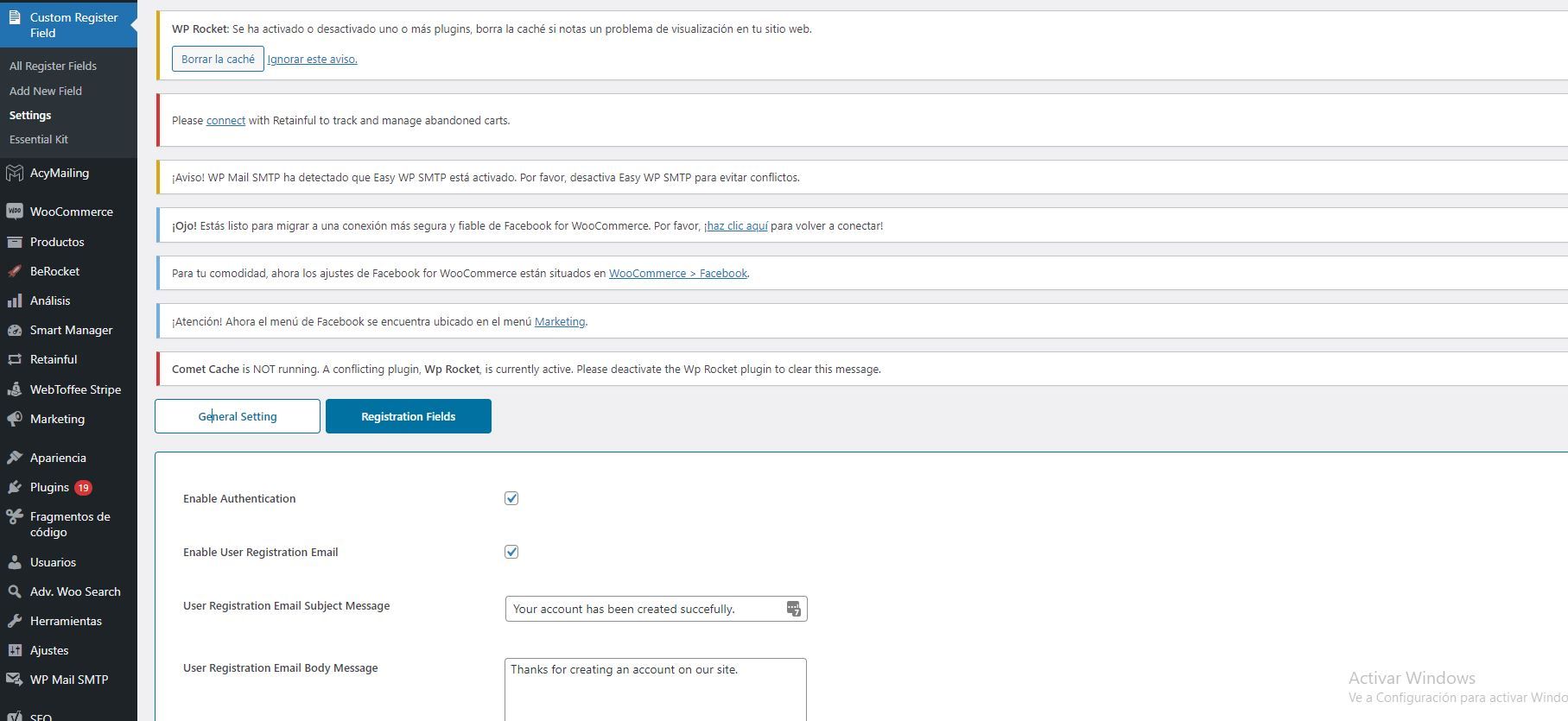Click the Ajustes sliders icon
The width and height of the screenshot is (1568, 721).
[x=14, y=650]
